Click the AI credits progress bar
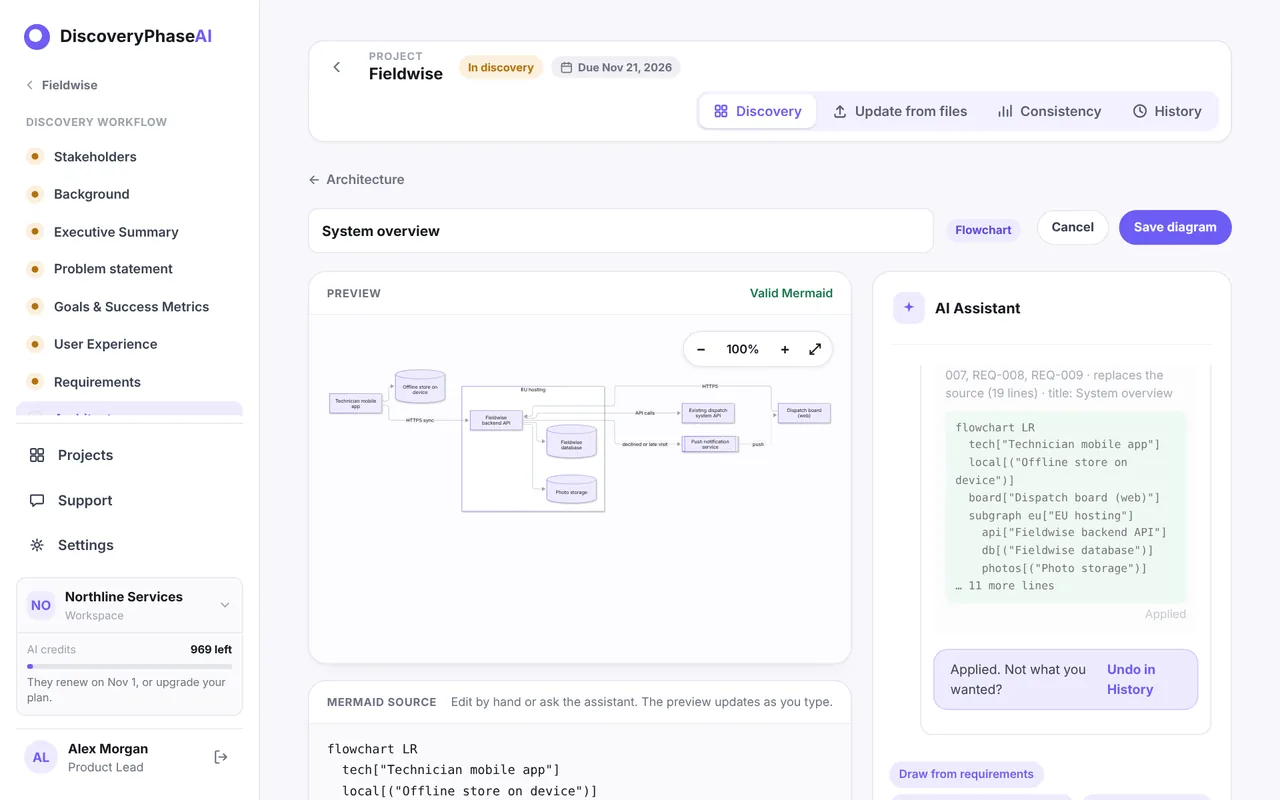 coord(129,666)
